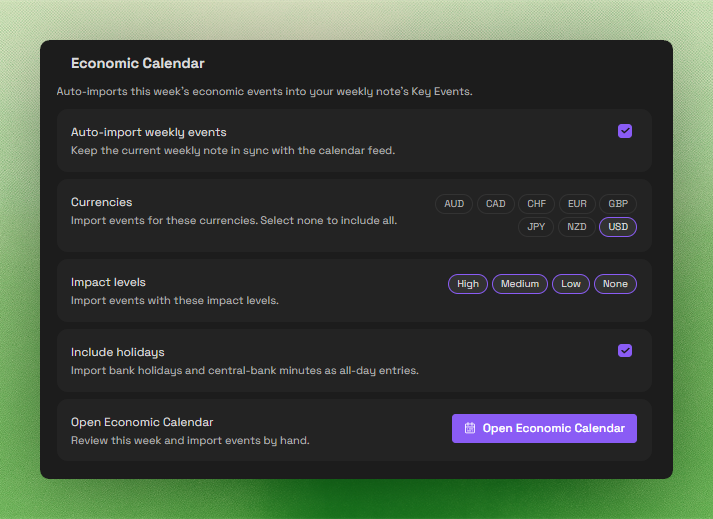Select the NZD currency chip
The height and width of the screenshot is (519, 713).
pos(577,227)
